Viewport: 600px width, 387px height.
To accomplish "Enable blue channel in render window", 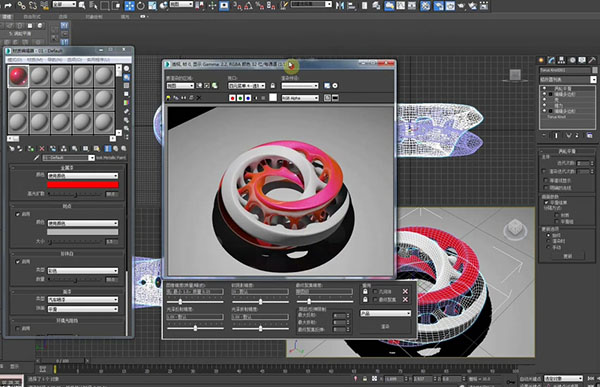I will pos(248,98).
